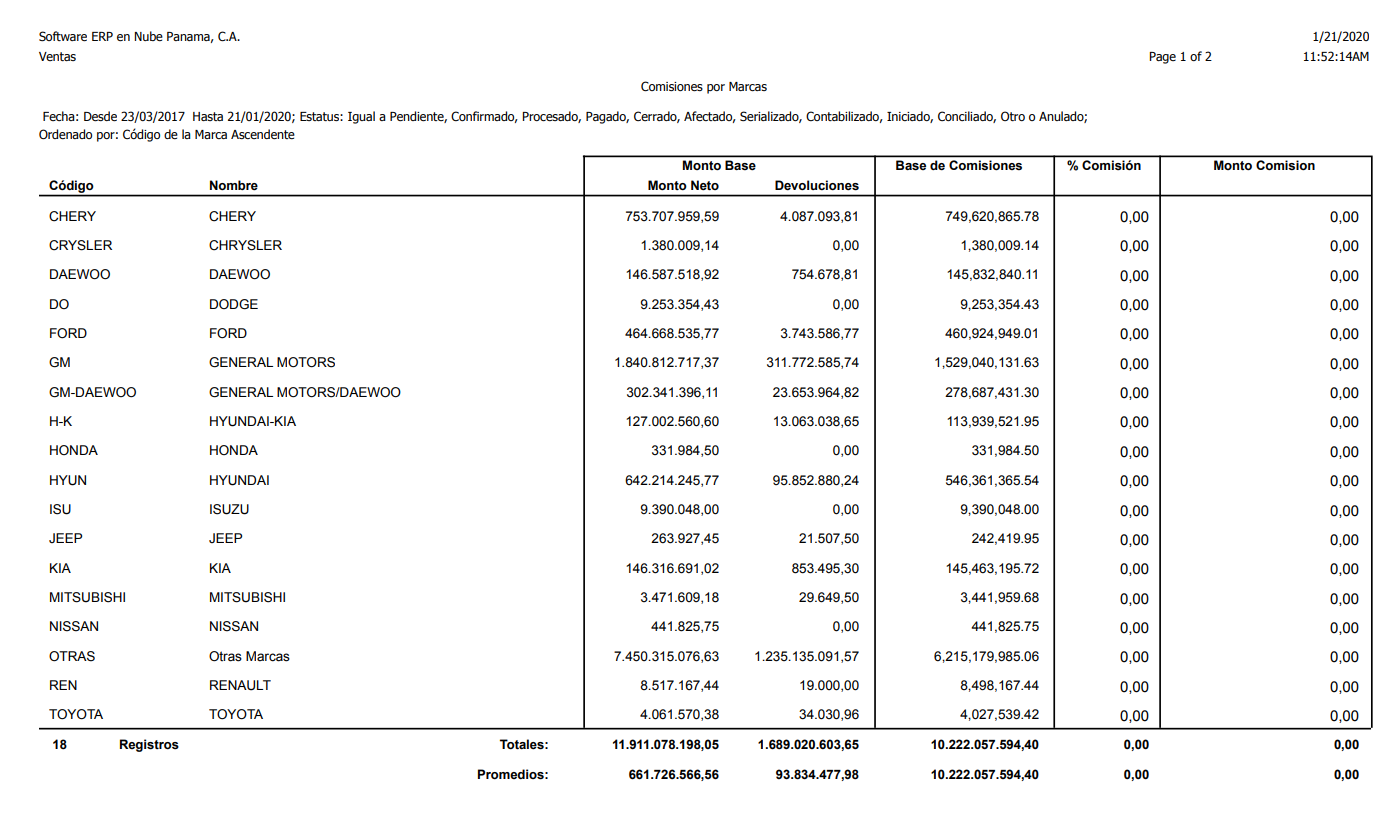The height and width of the screenshot is (824, 1391).
Task: Click GM returns 311.772.585,74
Action: tap(812, 363)
